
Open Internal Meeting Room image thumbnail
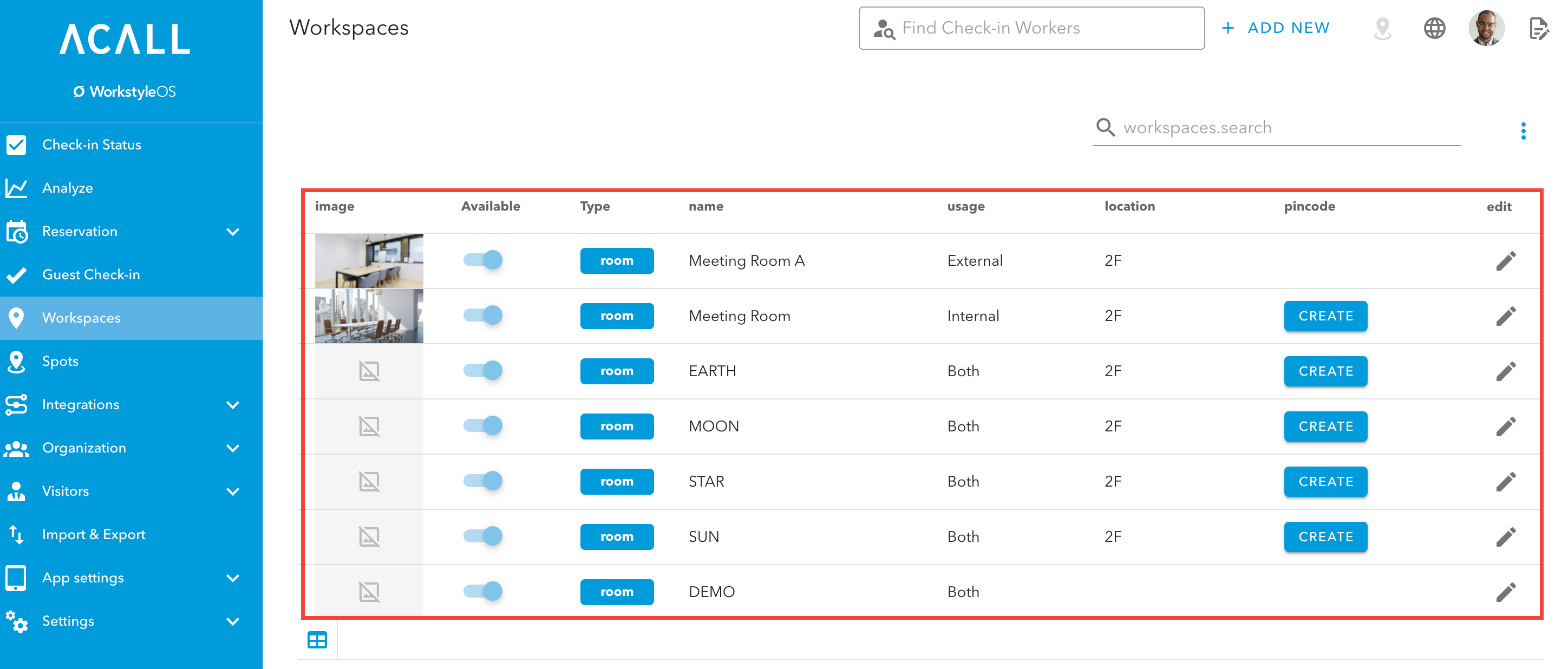[369, 316]
